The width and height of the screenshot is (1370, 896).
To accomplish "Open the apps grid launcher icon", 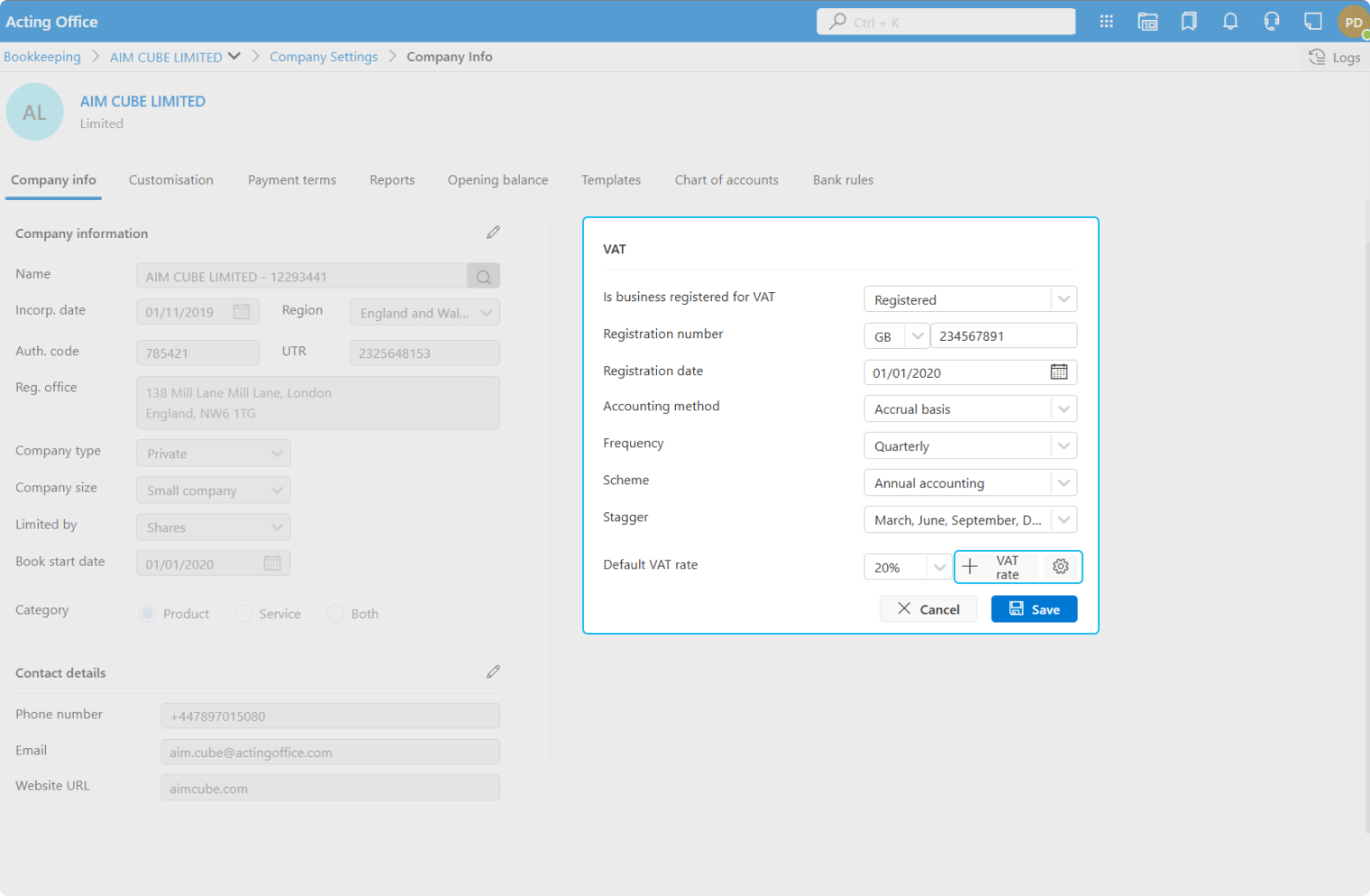I will [x=1106, y=22].
